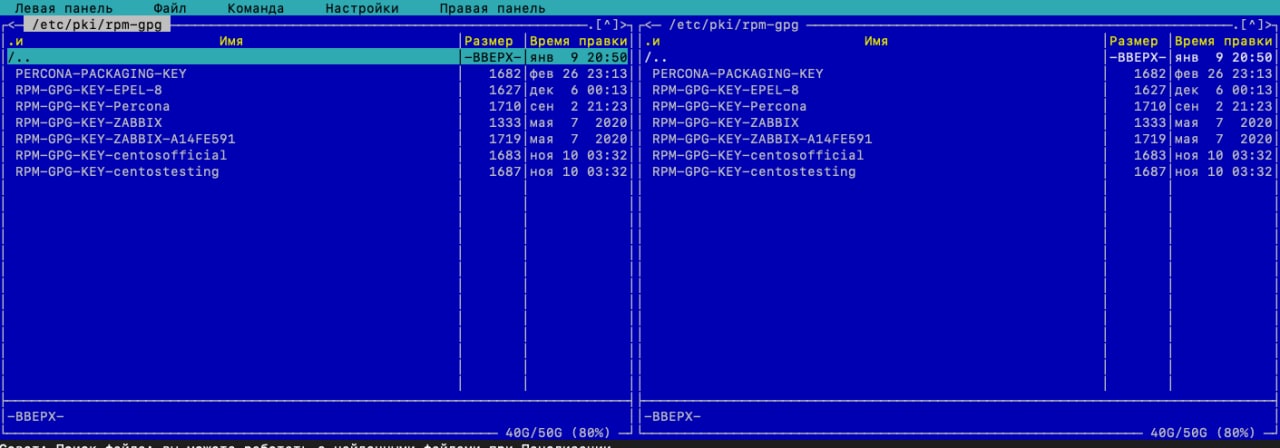Click size 1687 in left panel
This screenshot has height=448, width=1280.
pos(506,172)
